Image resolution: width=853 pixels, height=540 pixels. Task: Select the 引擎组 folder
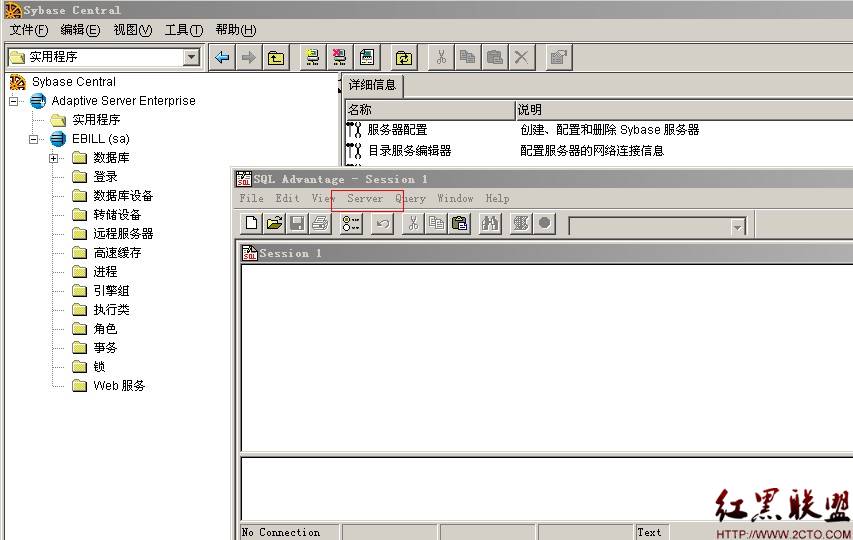[x=111, y=291]
